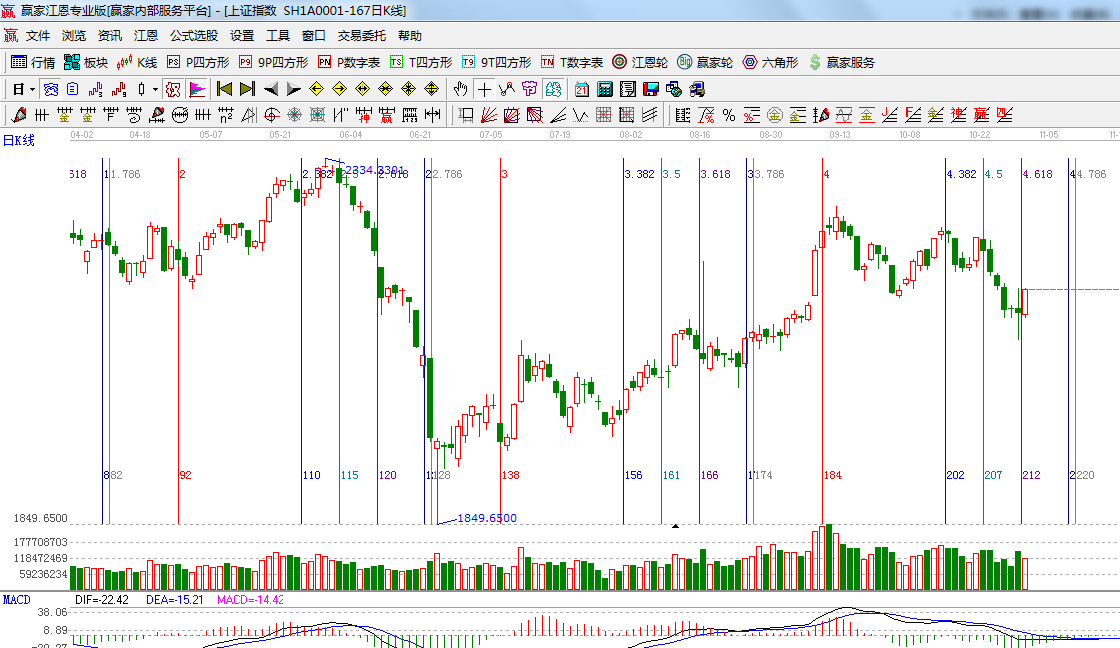Click the 六角形 hexagon tool
This screenshot has height=648, width=1120.
pyautogui.click(x=770, y=62)
